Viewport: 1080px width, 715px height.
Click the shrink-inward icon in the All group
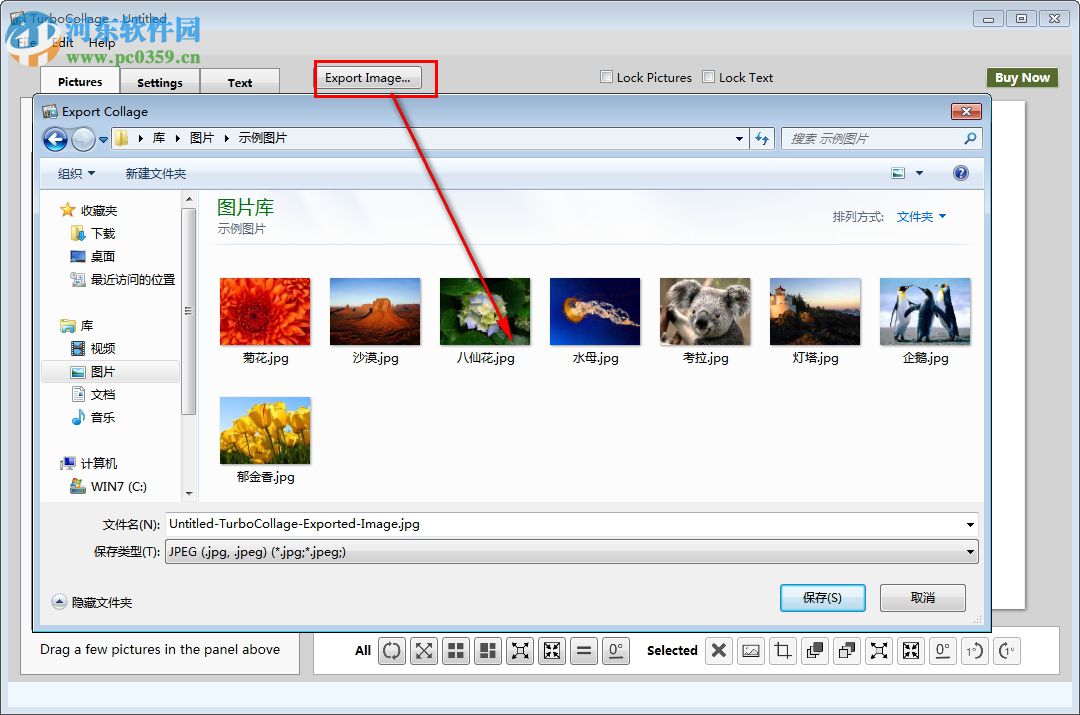click(x=552, y=650)
